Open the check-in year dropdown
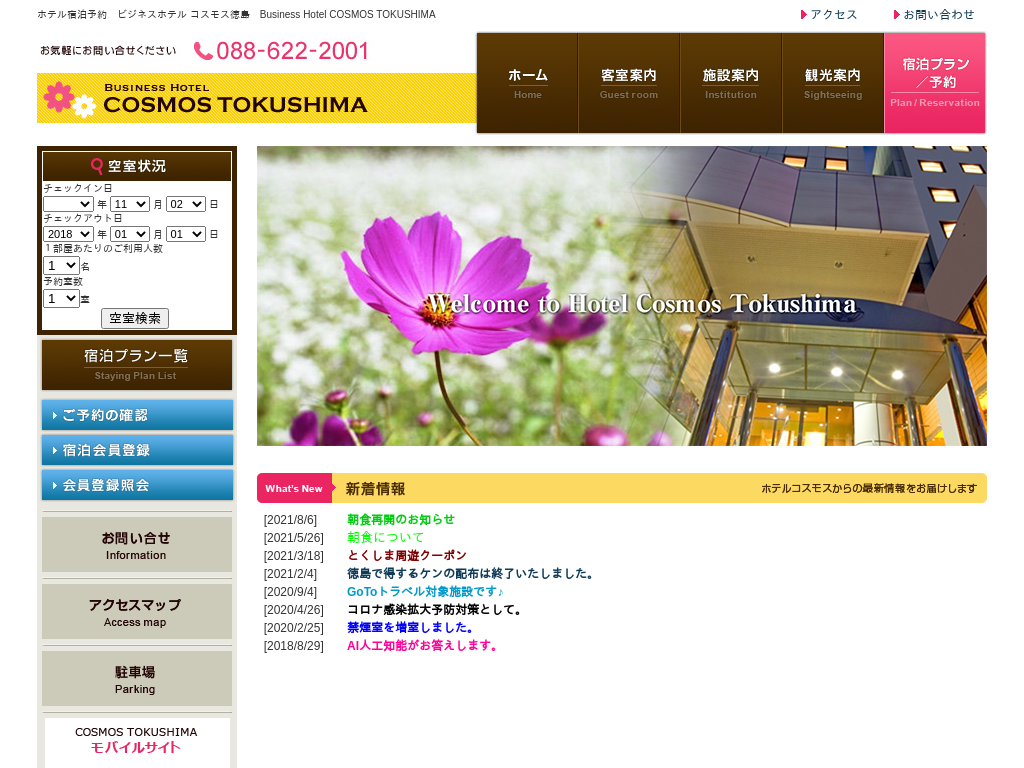This screenshot has width=1024, height=768. [68, 204]
